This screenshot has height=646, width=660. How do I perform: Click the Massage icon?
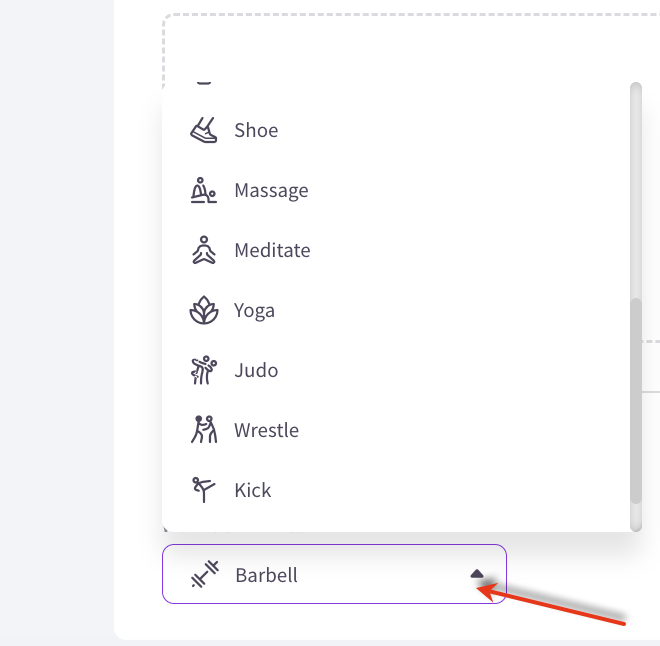click(204, 190)
